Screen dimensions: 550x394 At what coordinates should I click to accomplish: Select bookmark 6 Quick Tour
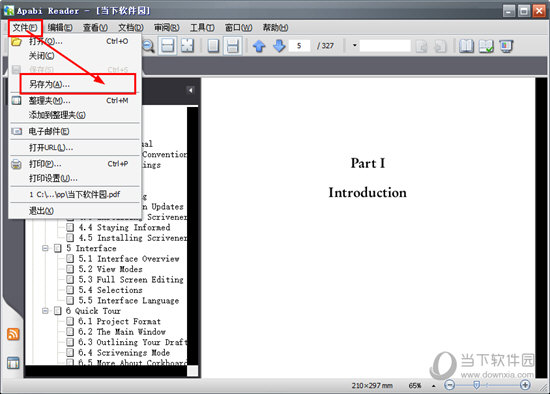(93, 311)
